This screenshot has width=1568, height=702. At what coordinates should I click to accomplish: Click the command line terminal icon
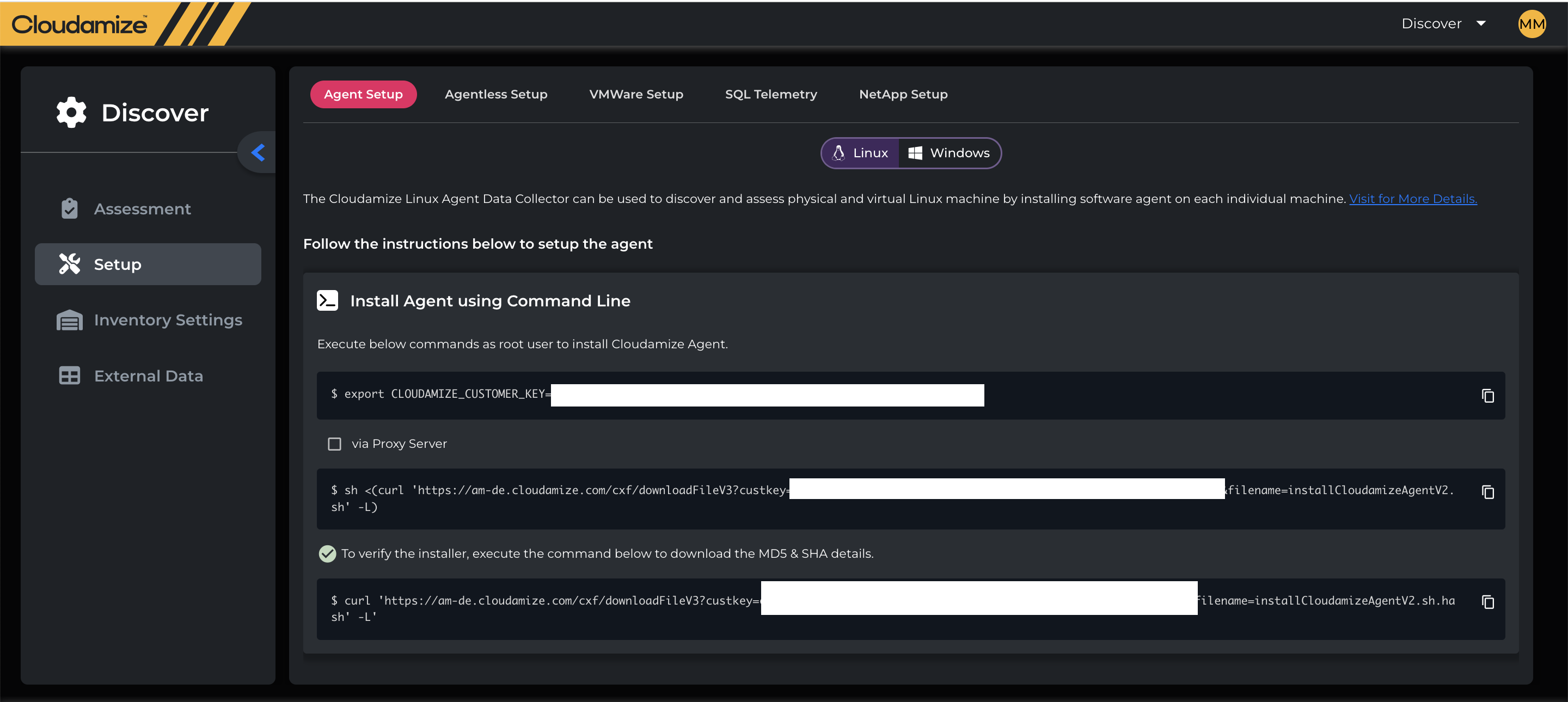pos(327,300)
